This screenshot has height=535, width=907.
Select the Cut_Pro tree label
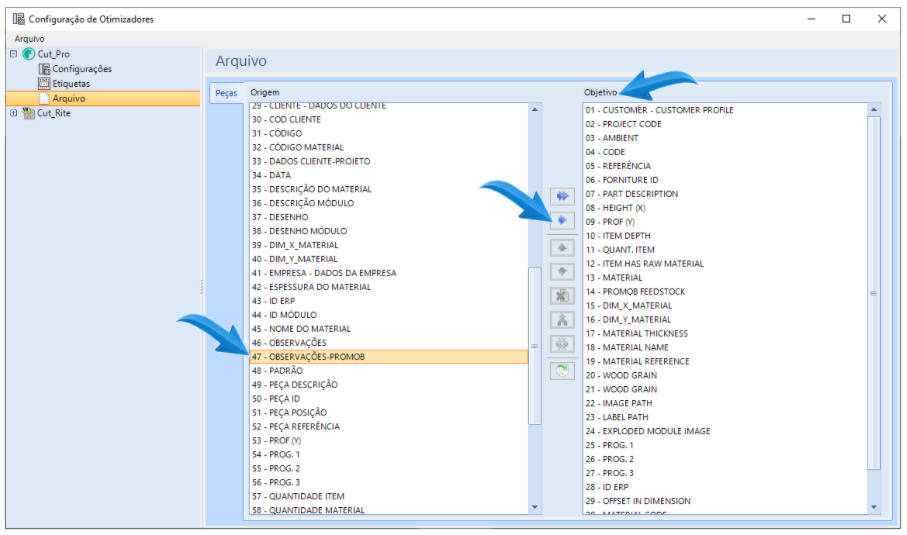coord(54,54)
